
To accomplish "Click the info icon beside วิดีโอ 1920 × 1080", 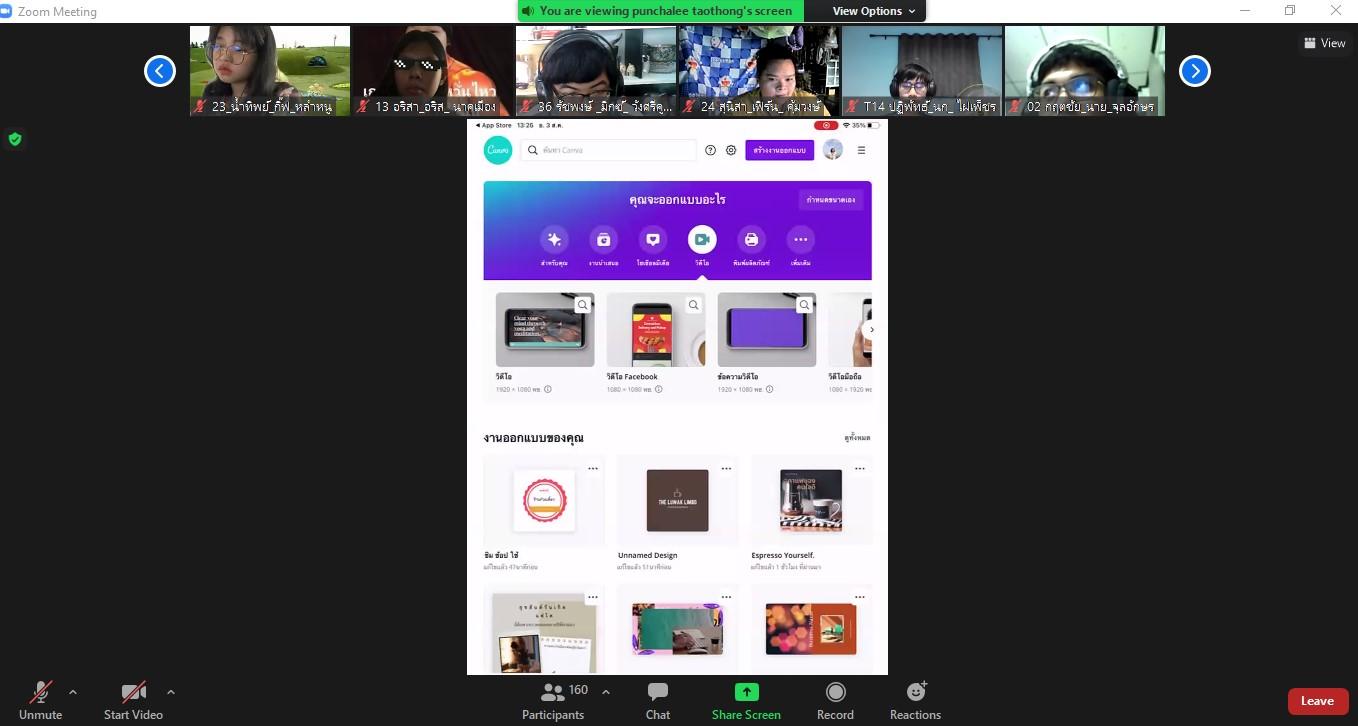I will pos(548,389).
